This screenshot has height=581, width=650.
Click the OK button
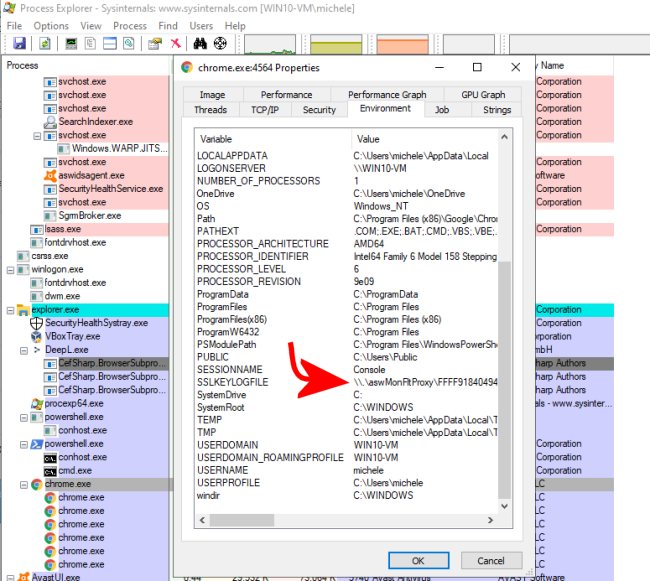click(418, 561)
